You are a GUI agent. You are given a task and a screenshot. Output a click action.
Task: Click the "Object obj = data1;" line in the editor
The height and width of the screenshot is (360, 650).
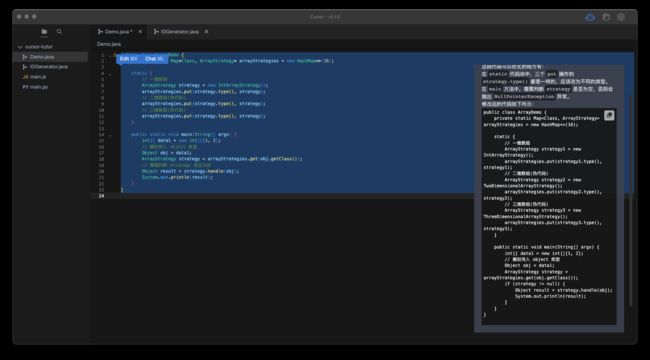167,153
